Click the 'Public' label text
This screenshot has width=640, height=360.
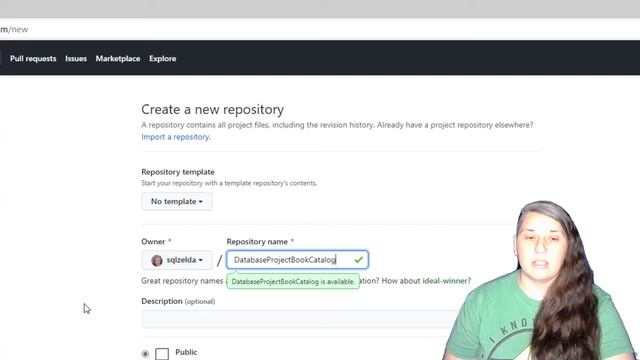[186, 352]
